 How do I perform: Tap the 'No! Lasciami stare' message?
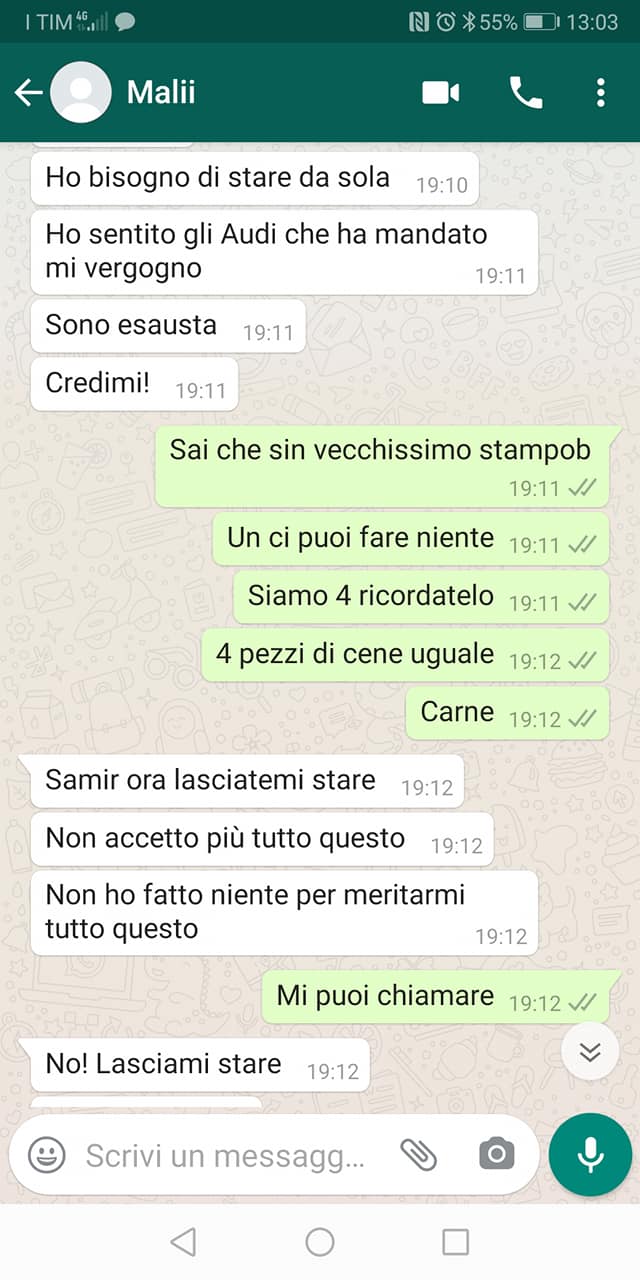[x=200, y=1064]
